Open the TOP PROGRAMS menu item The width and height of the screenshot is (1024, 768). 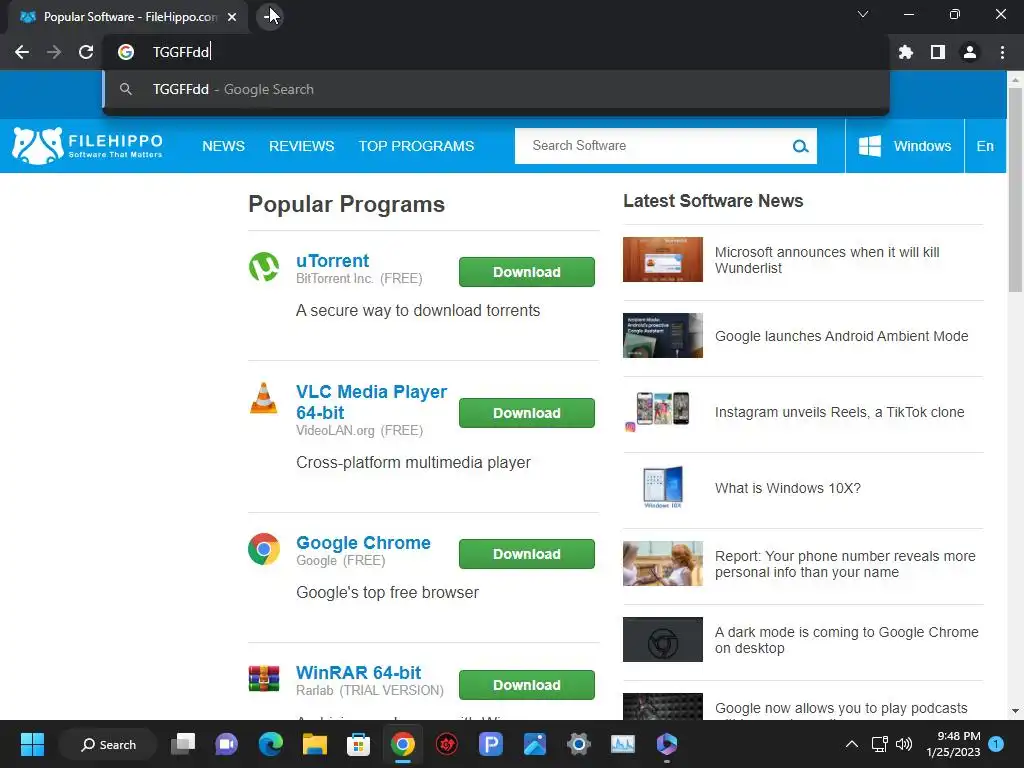tap(416, 146)
